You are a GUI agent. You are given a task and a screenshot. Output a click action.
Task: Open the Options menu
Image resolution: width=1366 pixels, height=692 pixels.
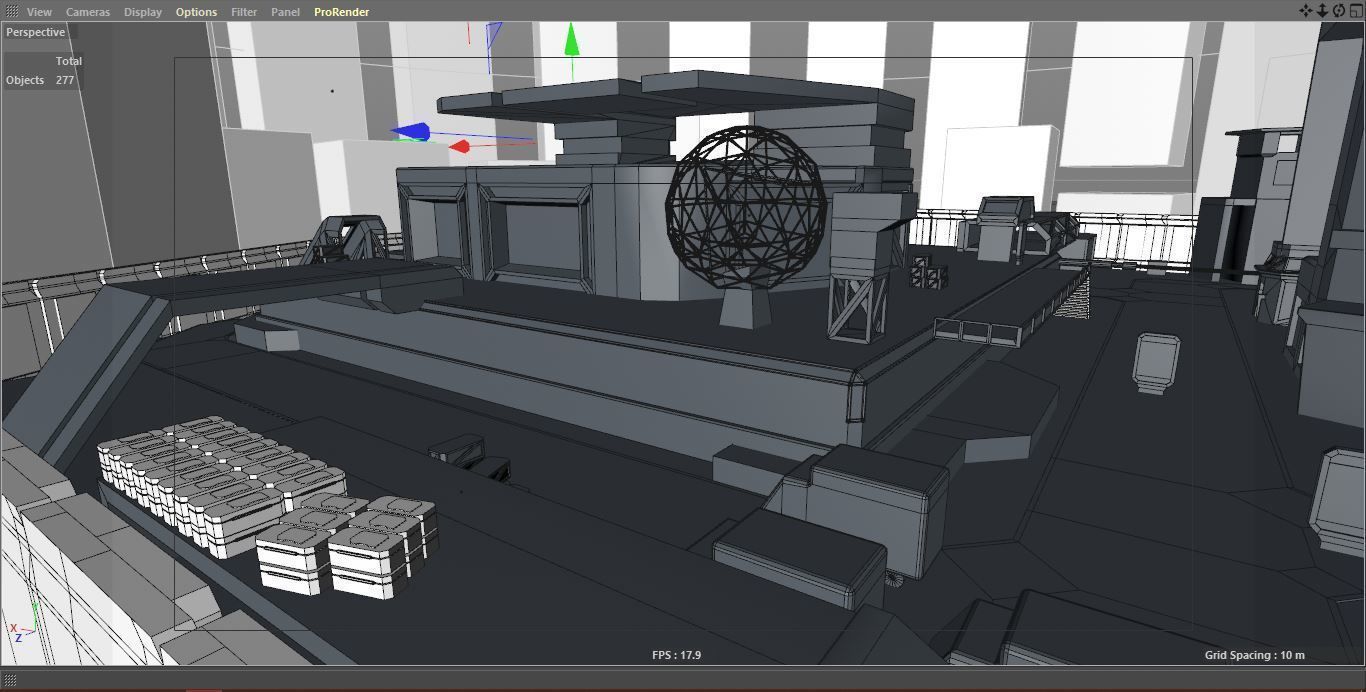[x=196, y=12]
